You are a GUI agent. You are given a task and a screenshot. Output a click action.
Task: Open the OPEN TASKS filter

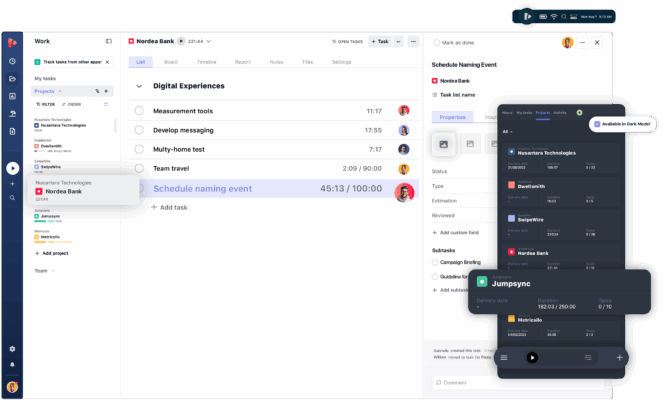click(x=347, y=42)
